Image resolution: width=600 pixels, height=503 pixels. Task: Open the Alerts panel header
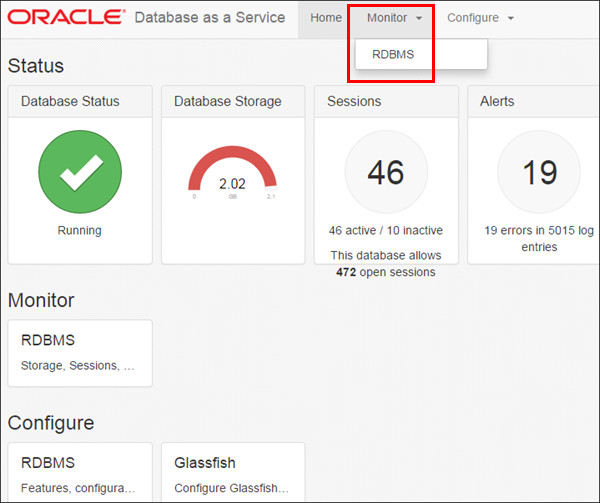point(498,101)
